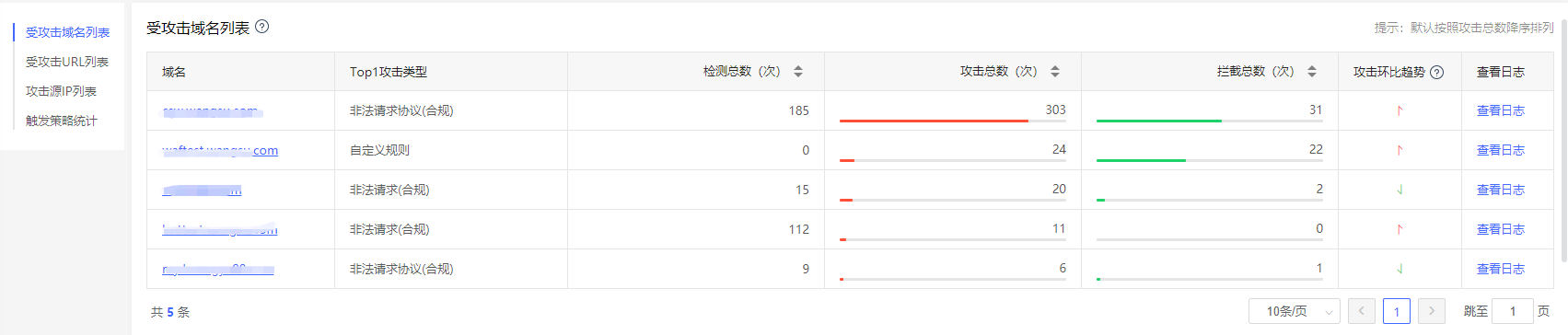Sort by 拦截总数 column arrows
The width and height of the screenshot is (1568, 335).
point(1312,72)
